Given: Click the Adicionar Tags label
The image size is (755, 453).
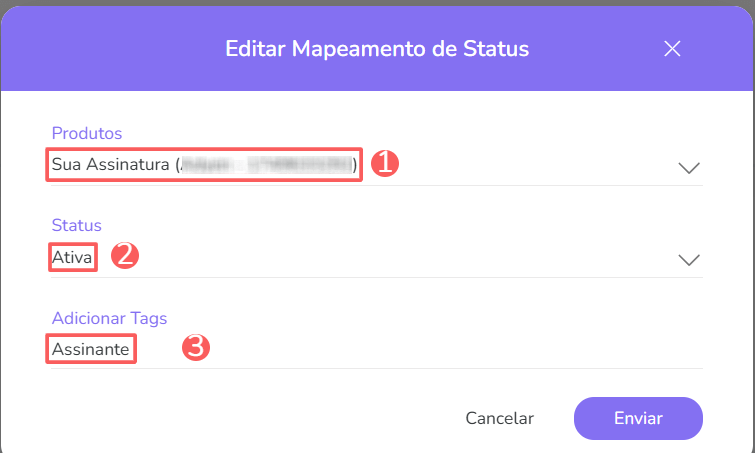Looking at the screenshot, I should click(x=109, y=318).
